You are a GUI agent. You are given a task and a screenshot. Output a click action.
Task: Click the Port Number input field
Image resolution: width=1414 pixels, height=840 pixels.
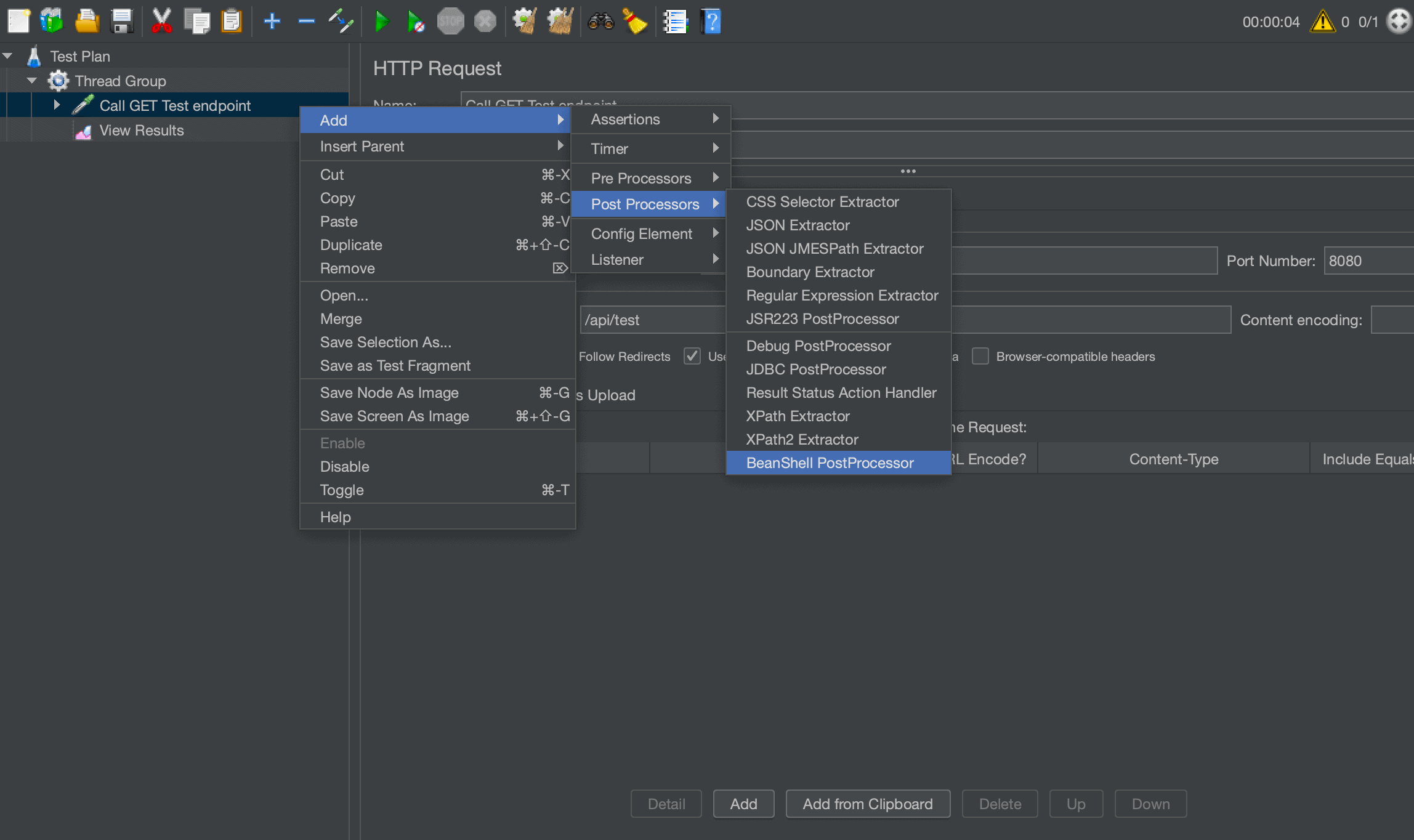pos(1367,261)
